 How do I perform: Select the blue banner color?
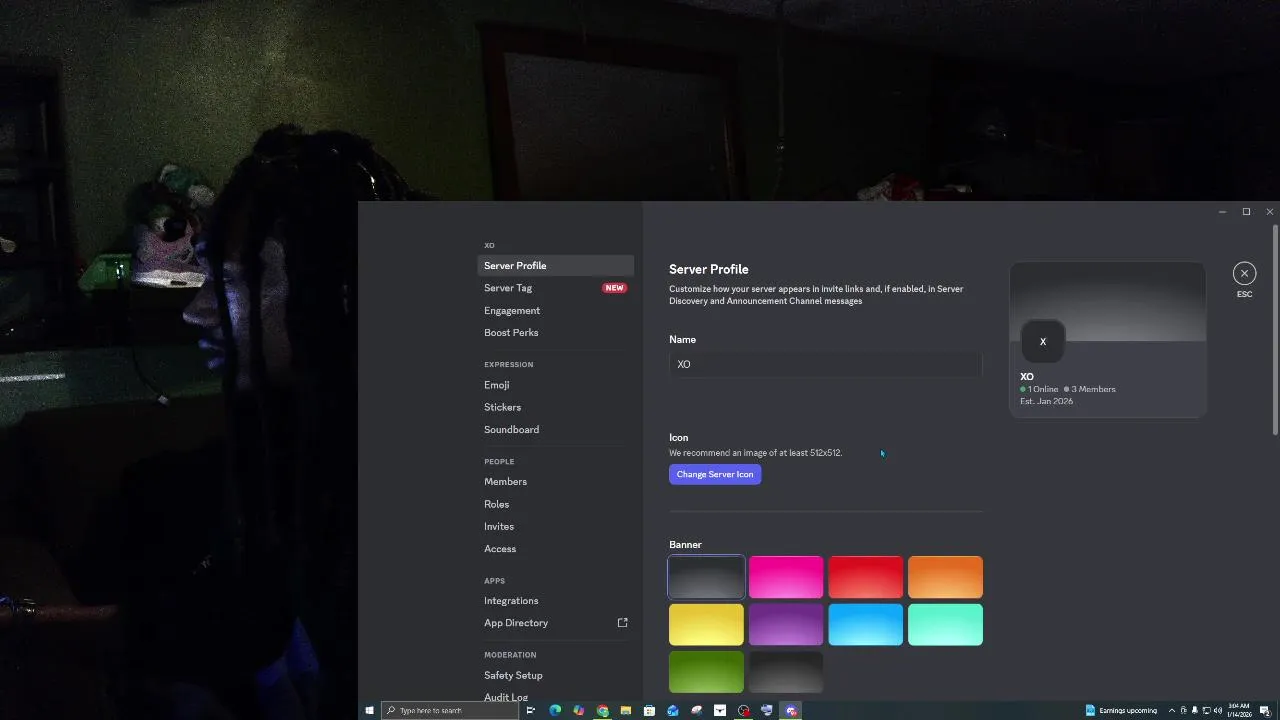tap(866, 625)
